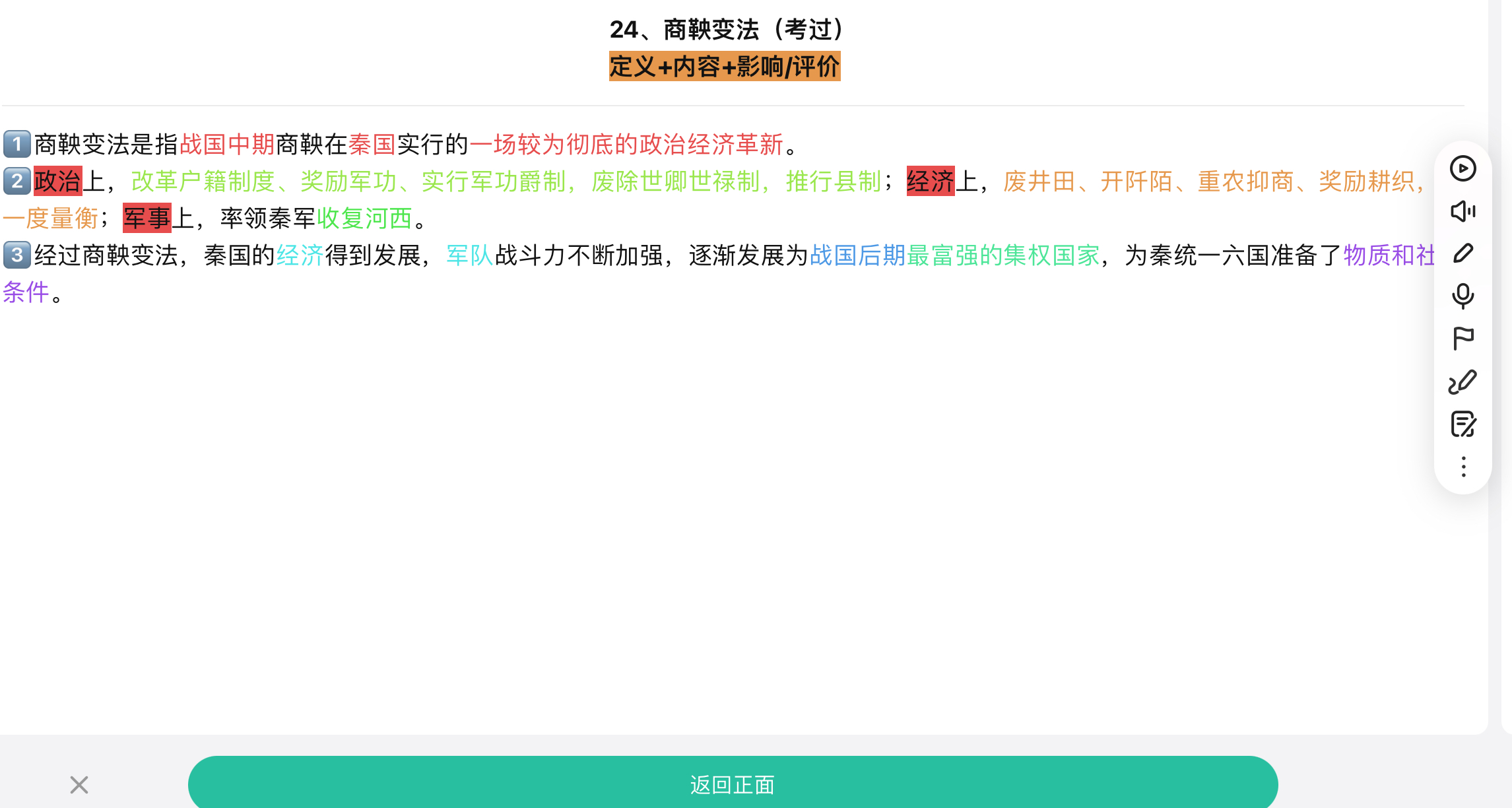Click the red highlighted word 军事

pos(147,218)
